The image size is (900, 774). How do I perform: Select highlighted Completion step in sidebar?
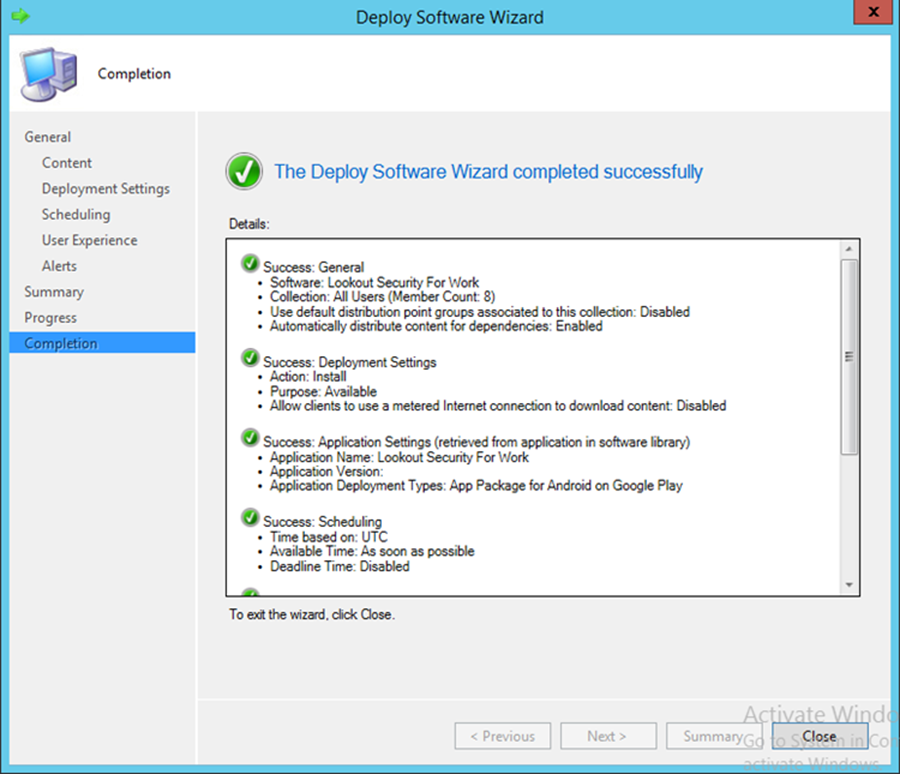102,343
